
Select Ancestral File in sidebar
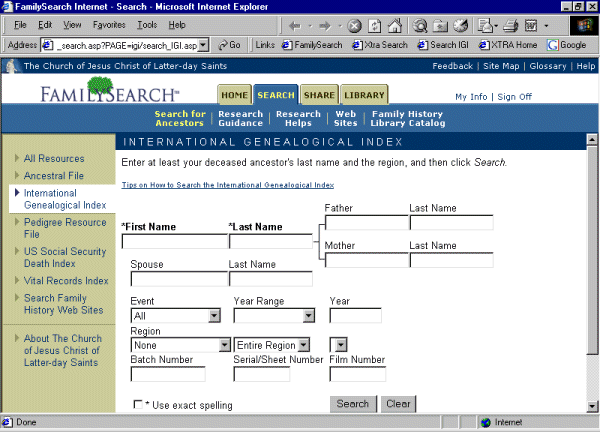tap(54, 176)
